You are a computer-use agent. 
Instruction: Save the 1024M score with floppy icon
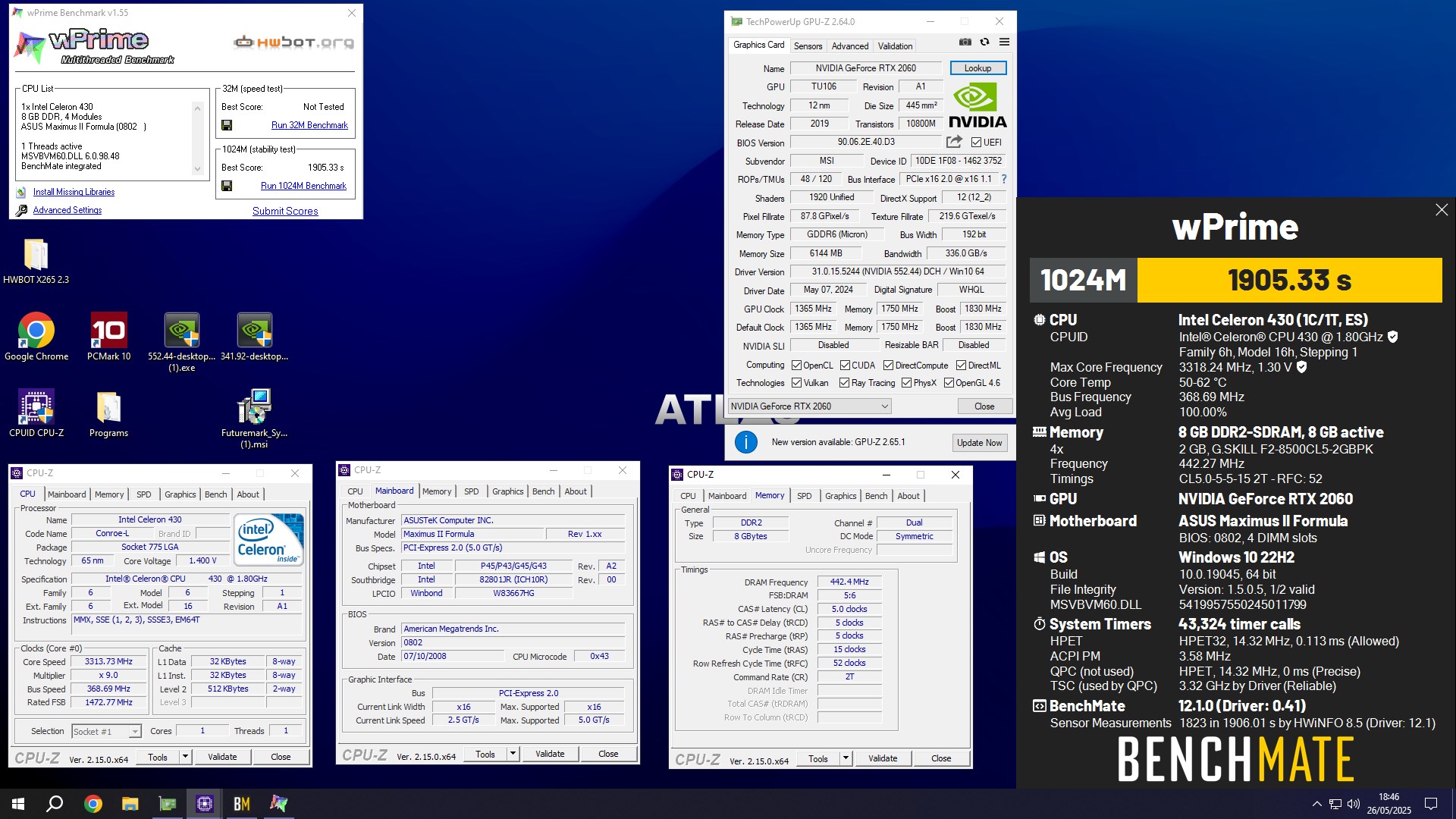[x=227, y=186]
